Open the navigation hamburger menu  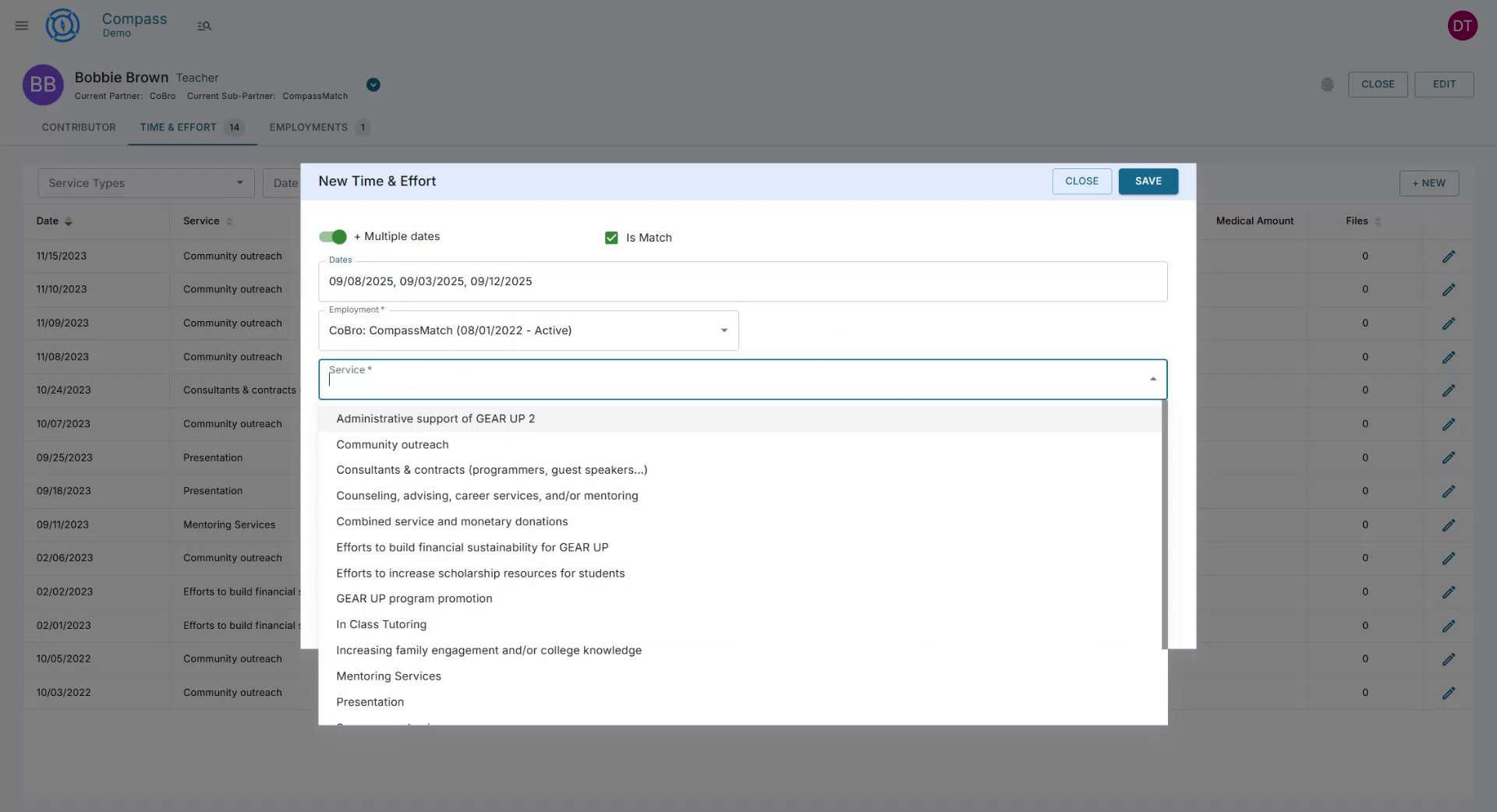[21, 25]
